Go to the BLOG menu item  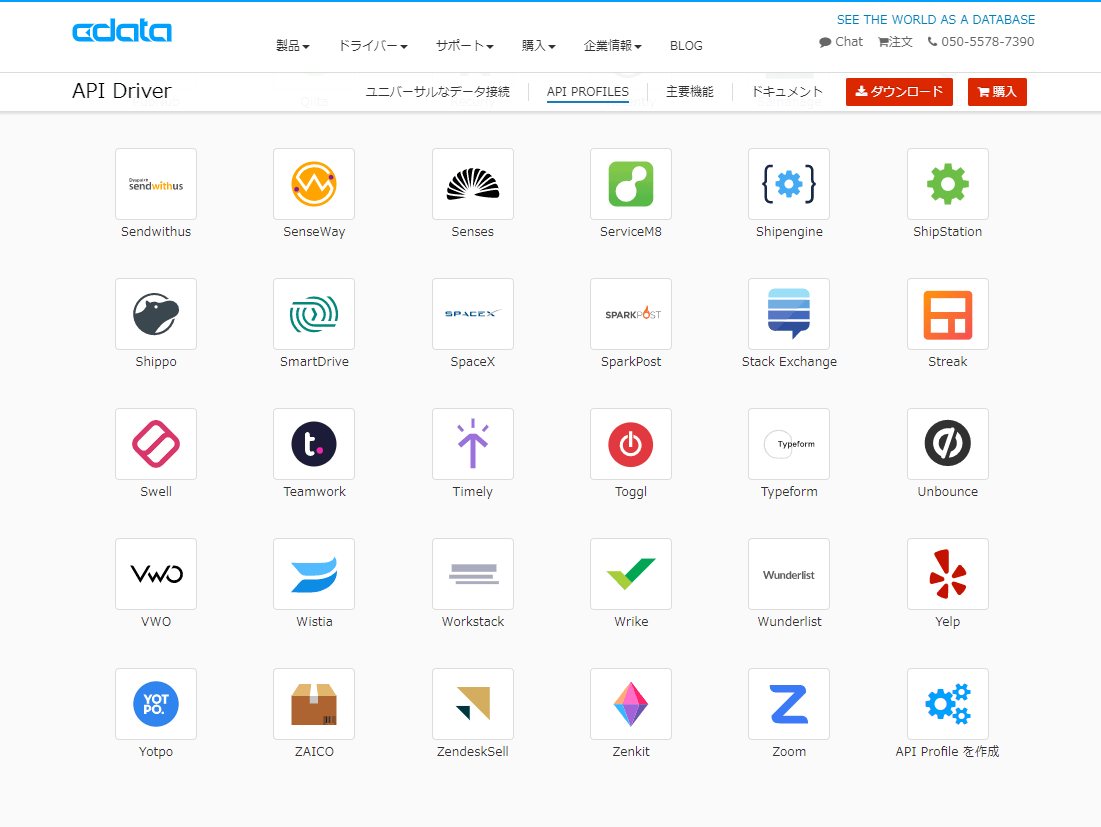(686, 46)
